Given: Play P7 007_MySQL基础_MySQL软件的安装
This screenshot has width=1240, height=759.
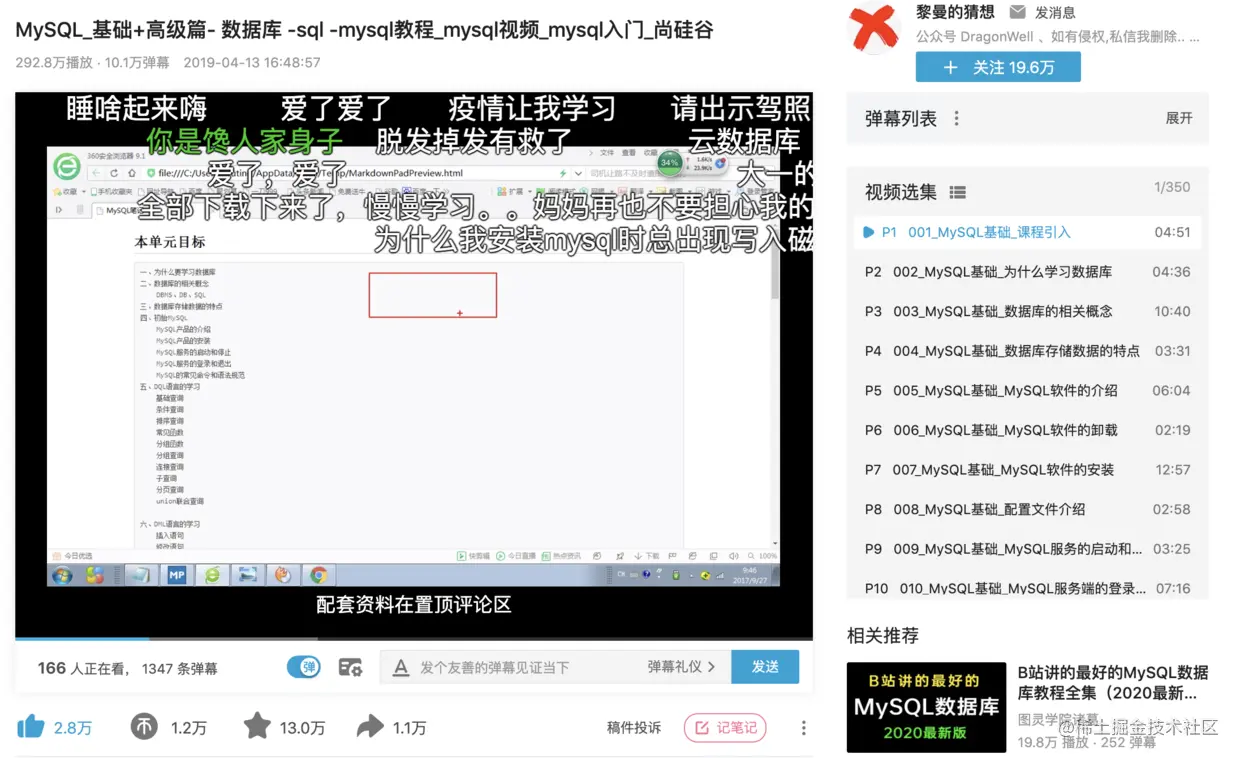Looking at the screenshot, I should [1026, 470].
